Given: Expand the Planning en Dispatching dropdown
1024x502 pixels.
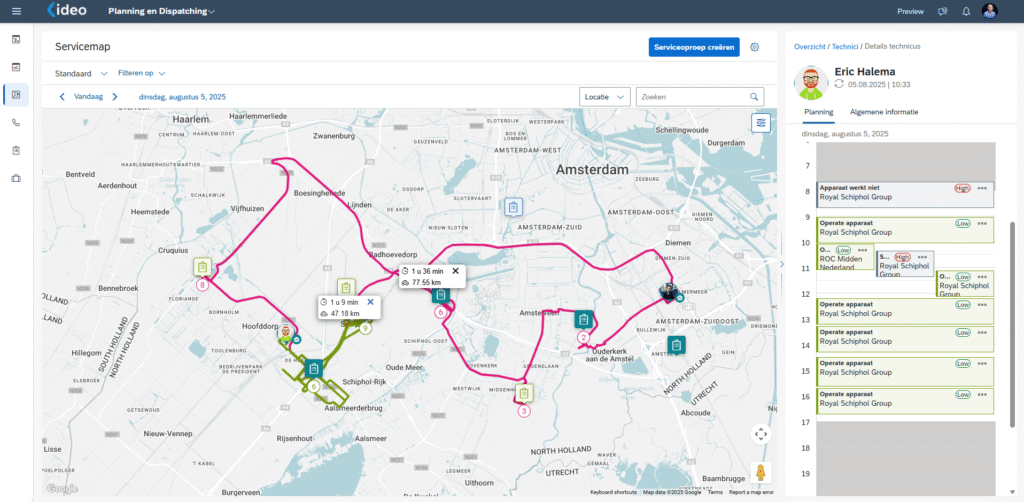Looking at the screenshot, I should coord(211,12).
